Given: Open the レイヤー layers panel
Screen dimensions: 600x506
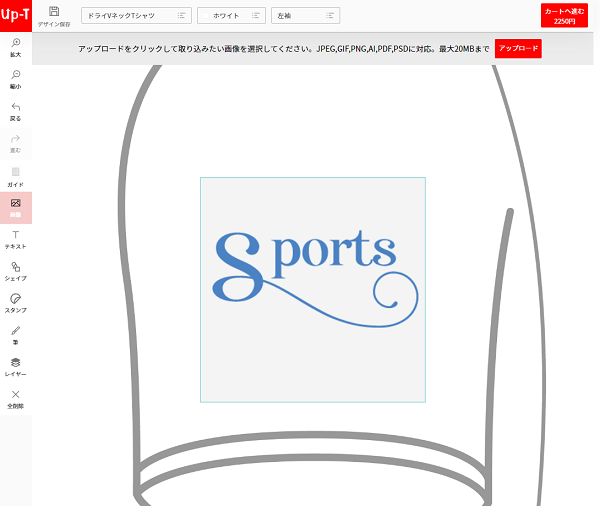Looking at the screenshot, I should coord(15,367).
